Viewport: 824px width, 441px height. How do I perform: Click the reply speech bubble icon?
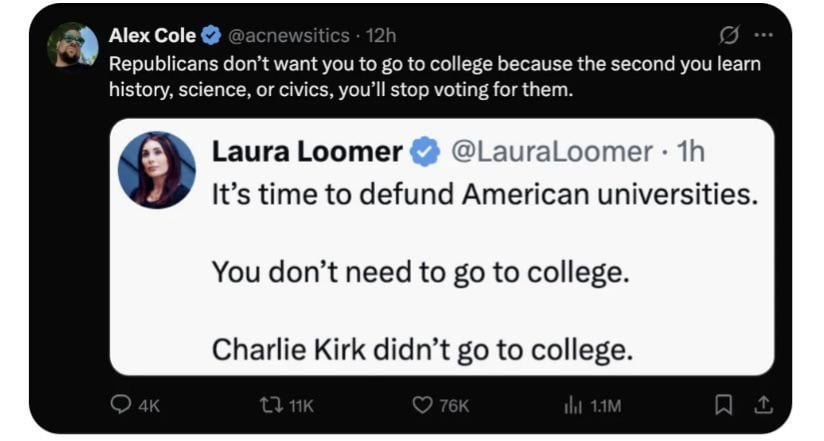120,405
